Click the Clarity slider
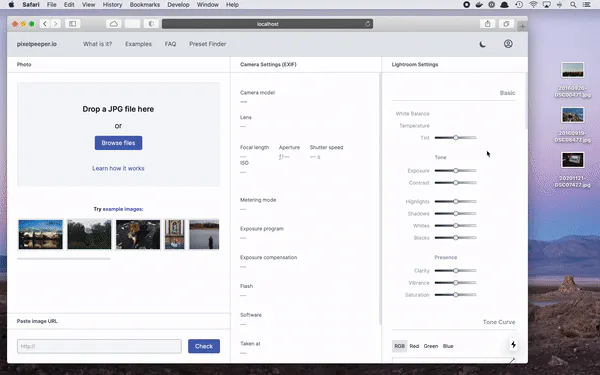The image size is (600, 375). pos(455,270)
